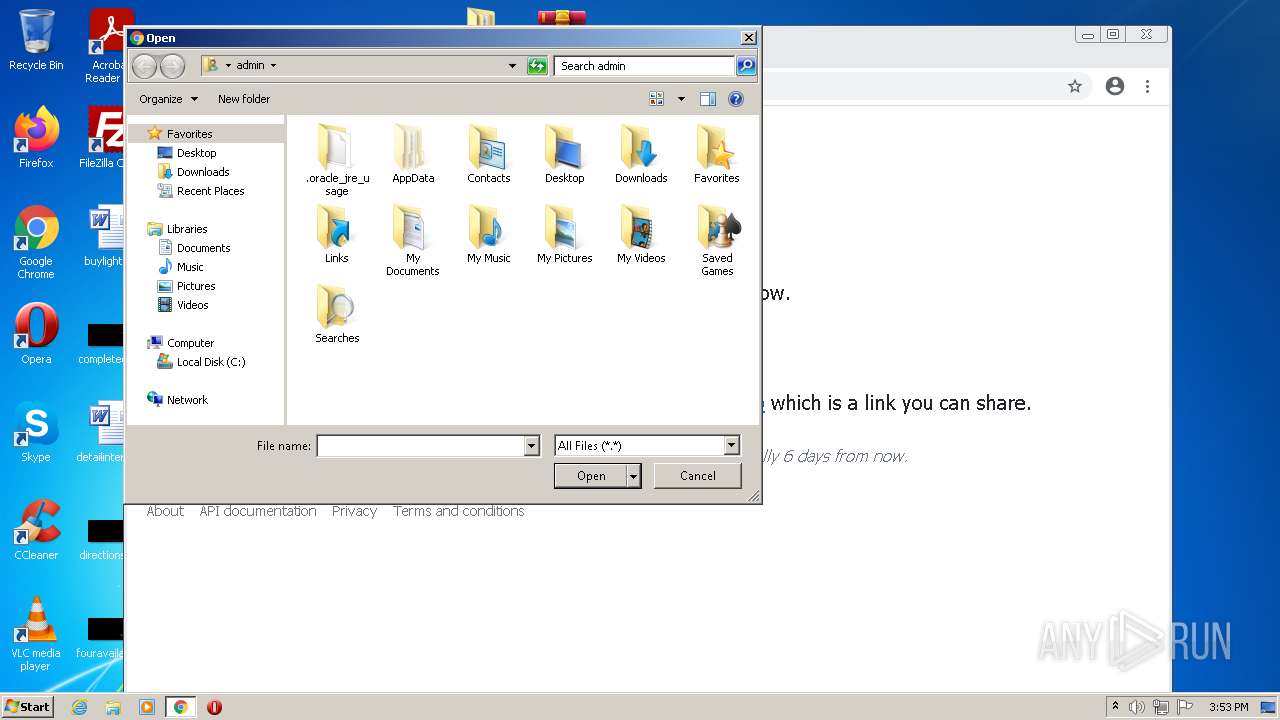Image resolution: width=1280 pixels, height=720 pixels.
Task: Expand the address bar history dropdown
Action: (x=512, y=66)
